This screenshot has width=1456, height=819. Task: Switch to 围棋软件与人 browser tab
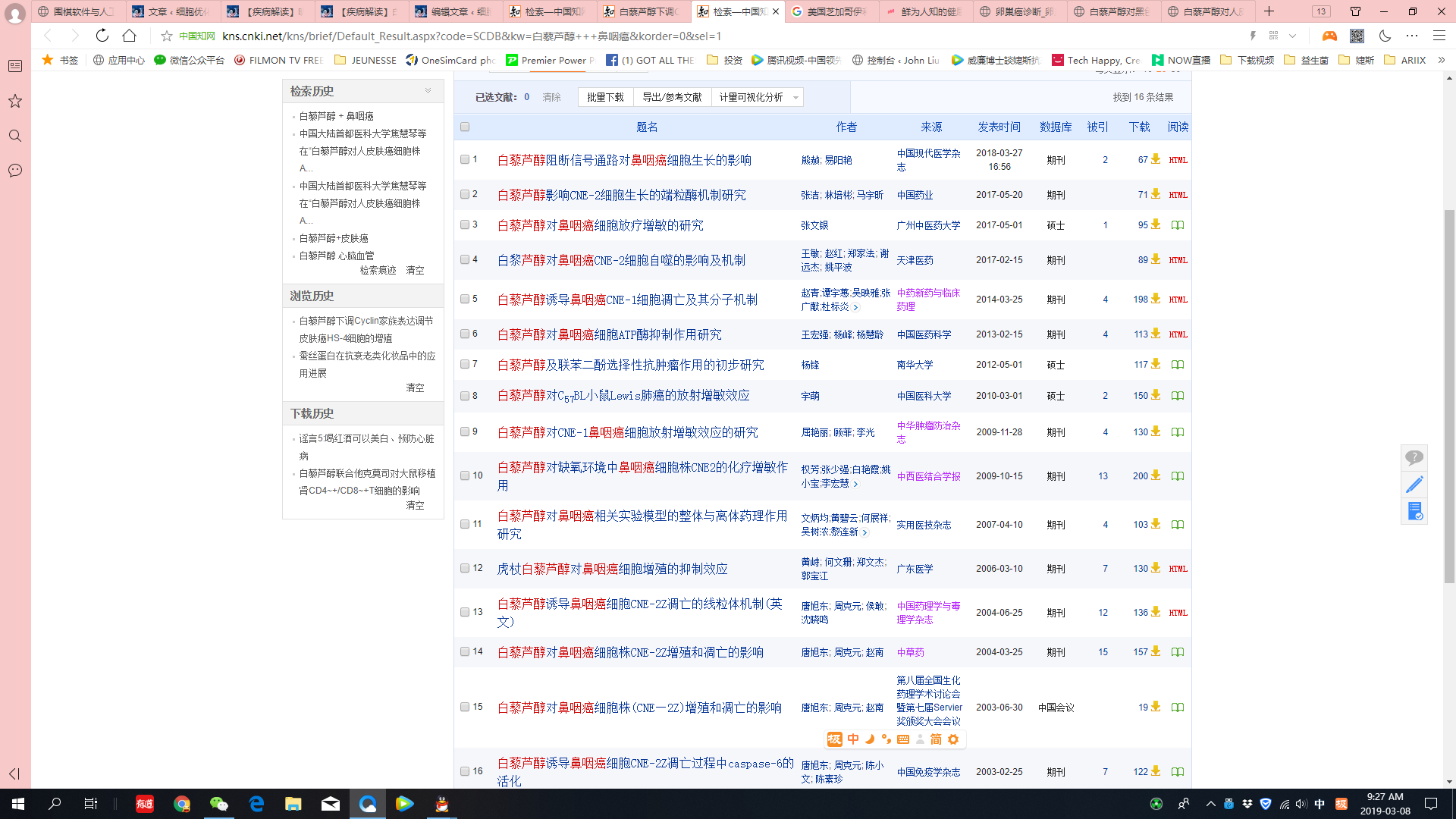point(77,11)
